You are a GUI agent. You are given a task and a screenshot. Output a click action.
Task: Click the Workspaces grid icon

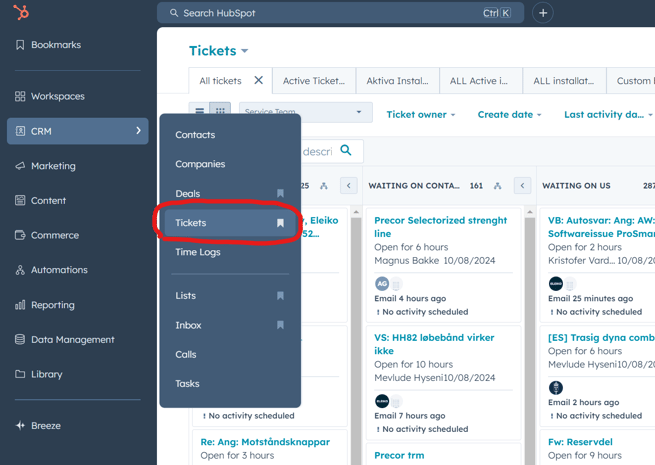pyautogui.click(x=20, y=96)
